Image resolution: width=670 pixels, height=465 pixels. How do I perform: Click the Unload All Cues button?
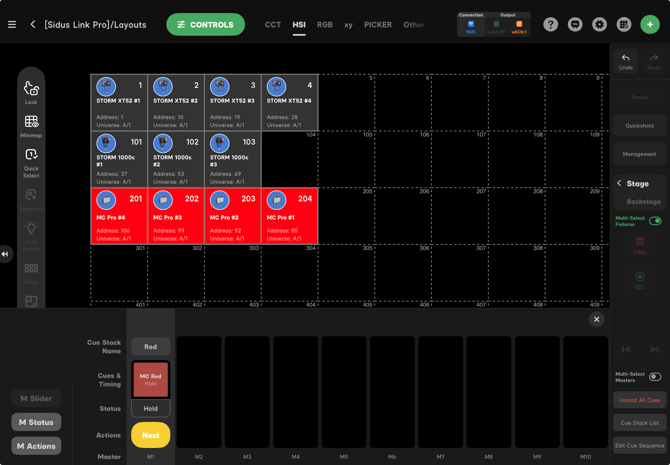click(639, 400)
